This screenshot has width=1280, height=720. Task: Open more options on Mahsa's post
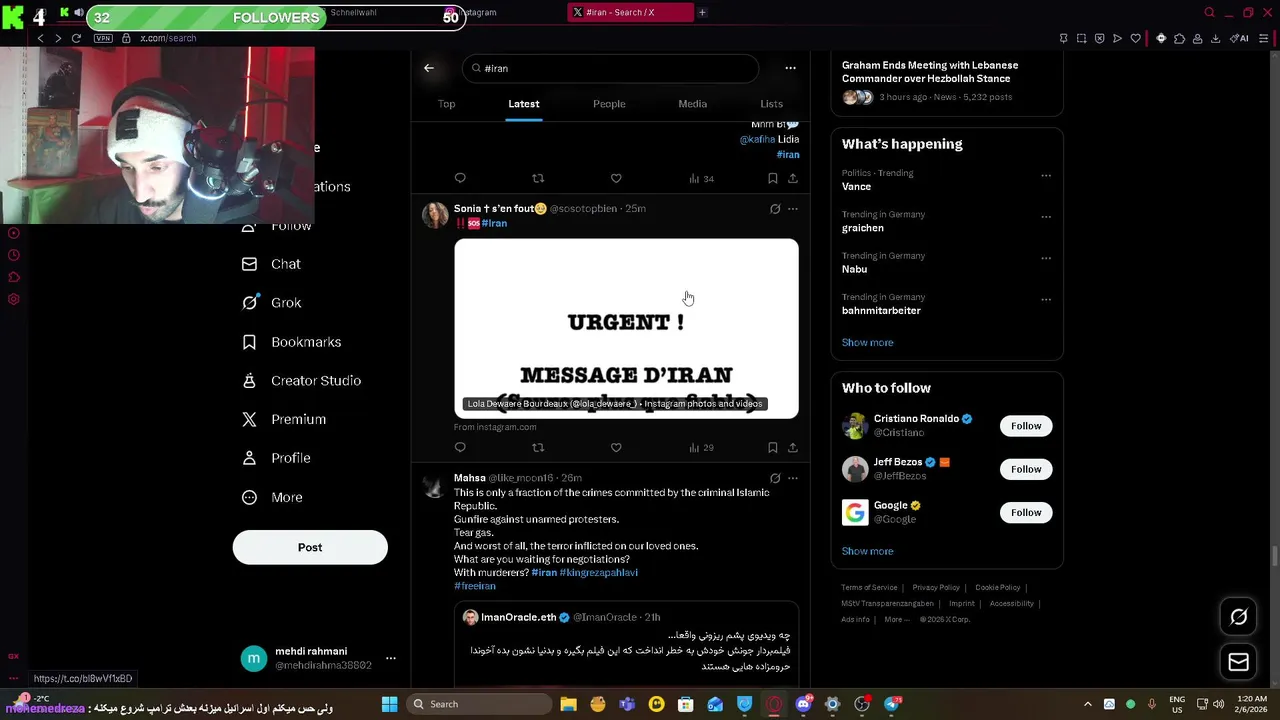(792, 478)
